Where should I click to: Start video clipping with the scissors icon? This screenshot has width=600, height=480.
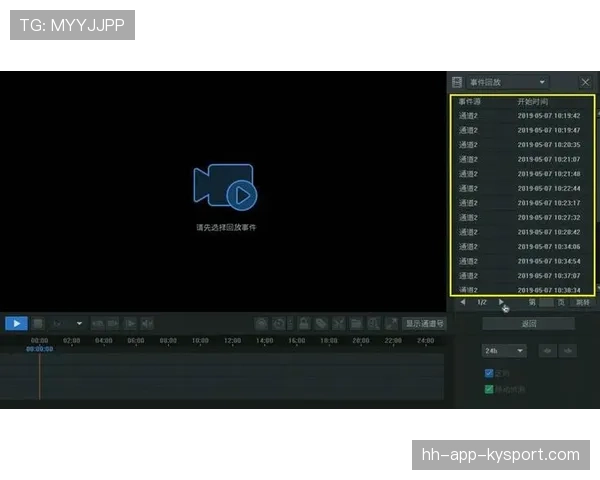(339, 324)
